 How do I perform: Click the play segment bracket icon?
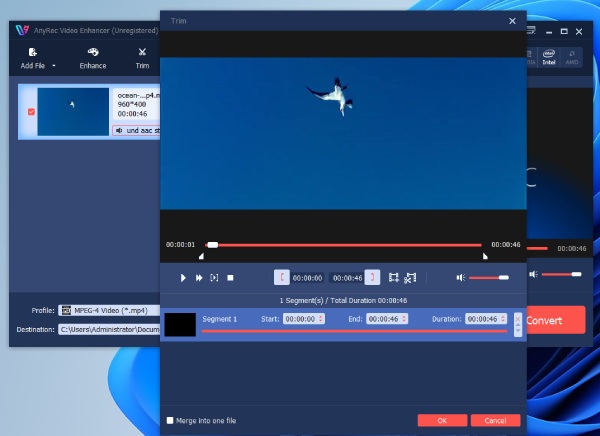pos(214,278)
